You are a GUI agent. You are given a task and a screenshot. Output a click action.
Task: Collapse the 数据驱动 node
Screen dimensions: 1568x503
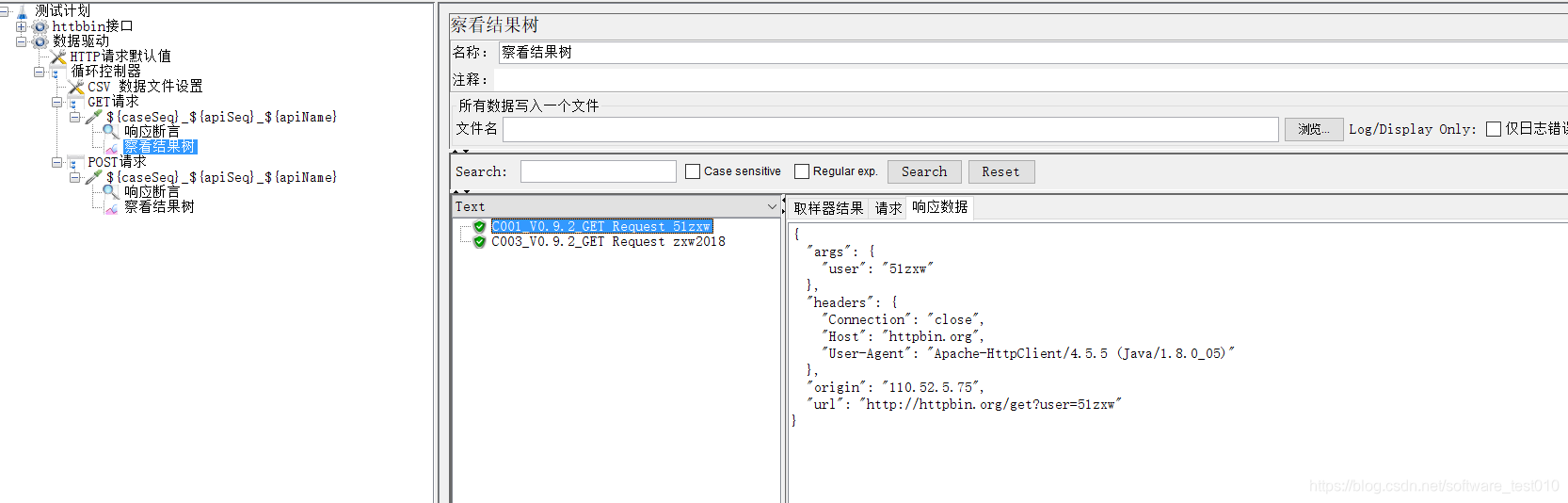tap(22, 41)
